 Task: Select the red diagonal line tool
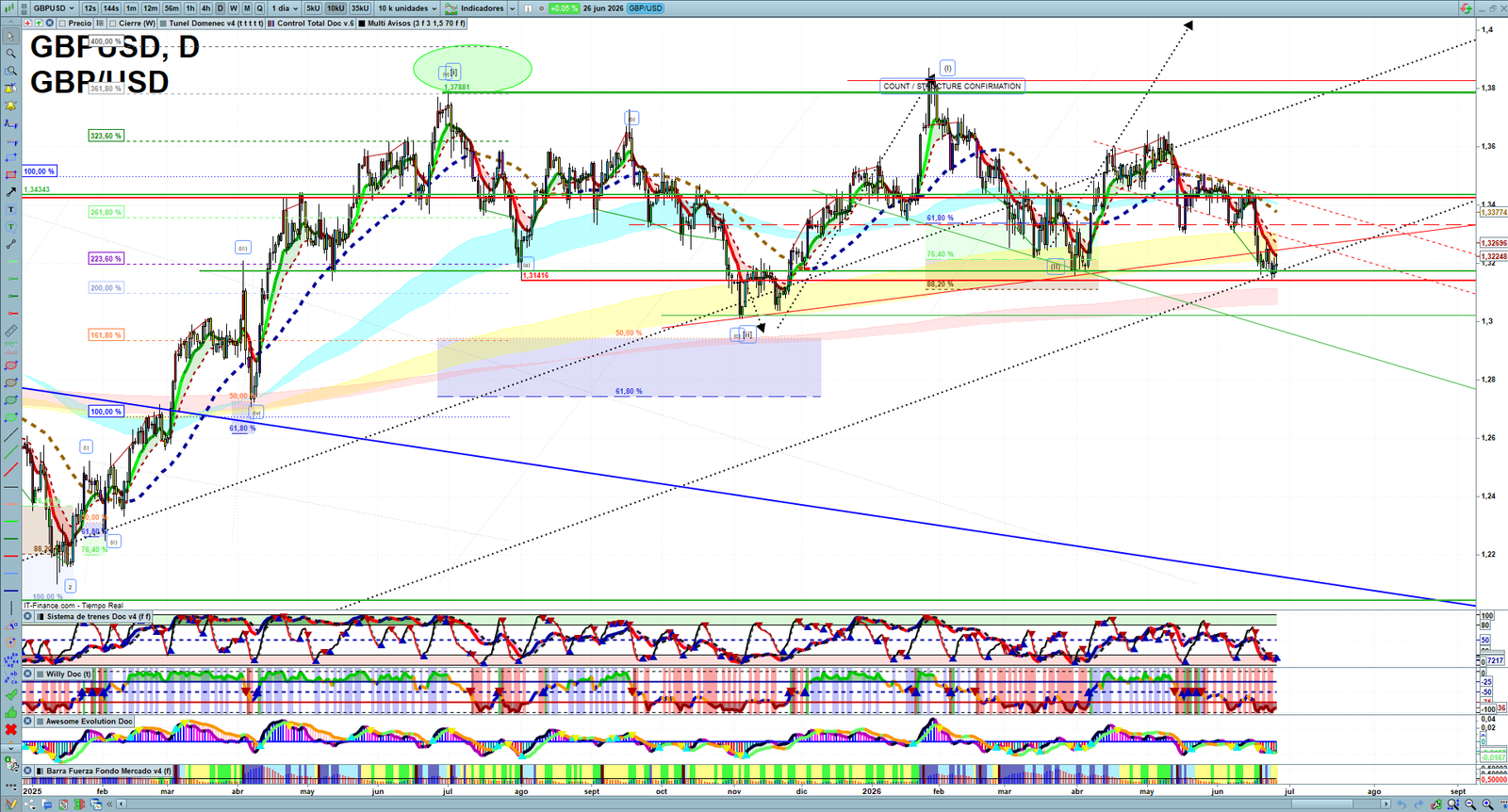point(10,469)
